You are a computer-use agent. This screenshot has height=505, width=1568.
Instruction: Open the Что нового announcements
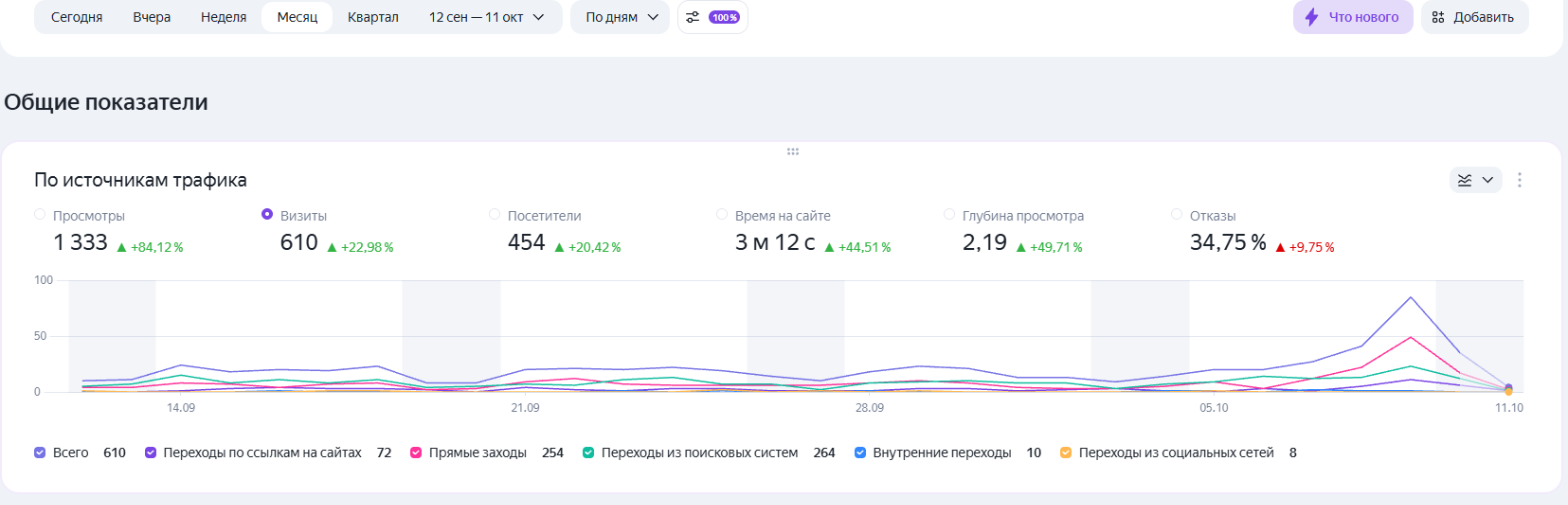click(x=1352, y=17)
